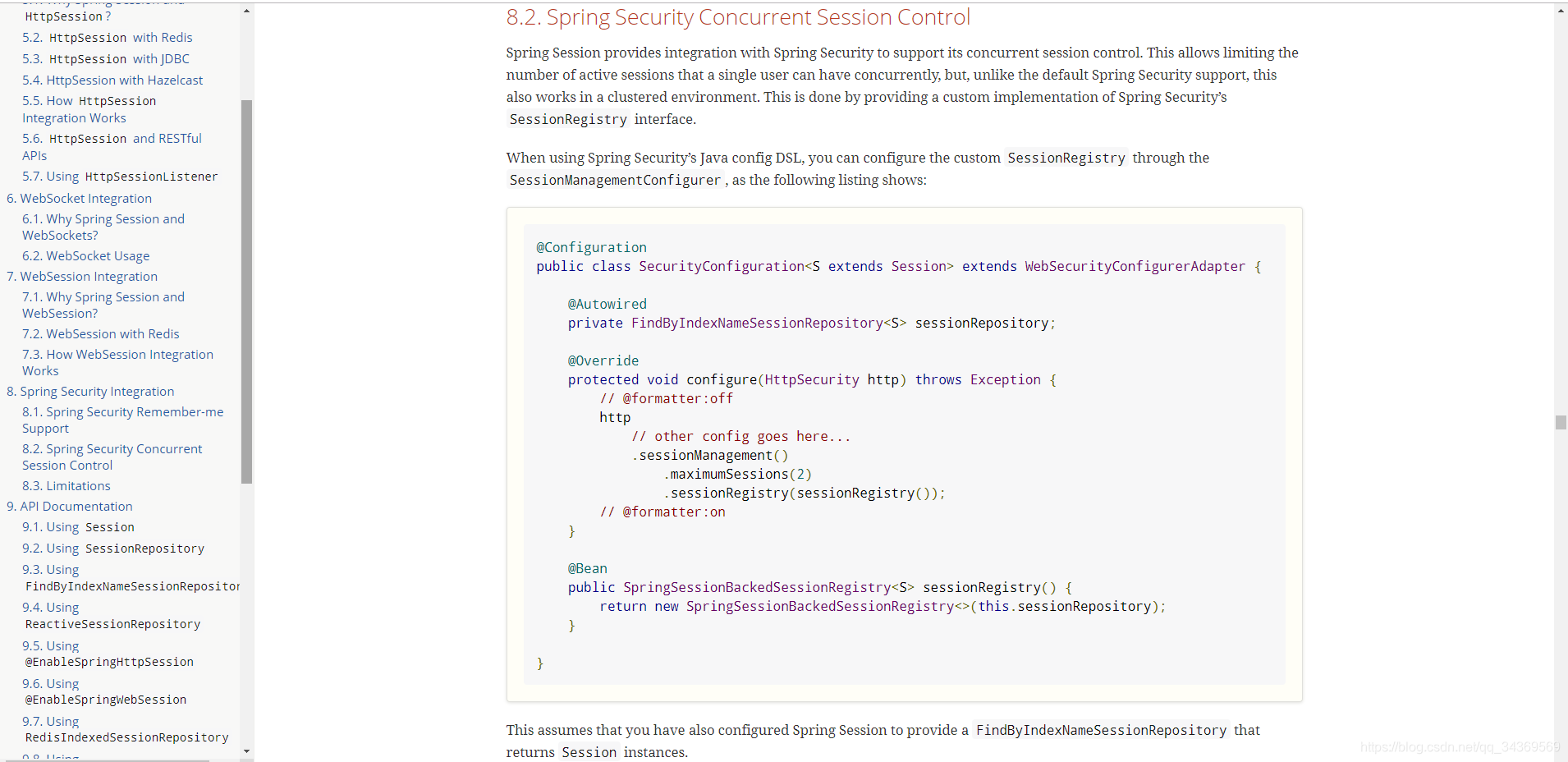Image resolution: width=1568 pixels, height=762 pixels.
Task: Open 9.3 Using FindByIndexNameSessionRepository
Action: click(x=131, y=578)
